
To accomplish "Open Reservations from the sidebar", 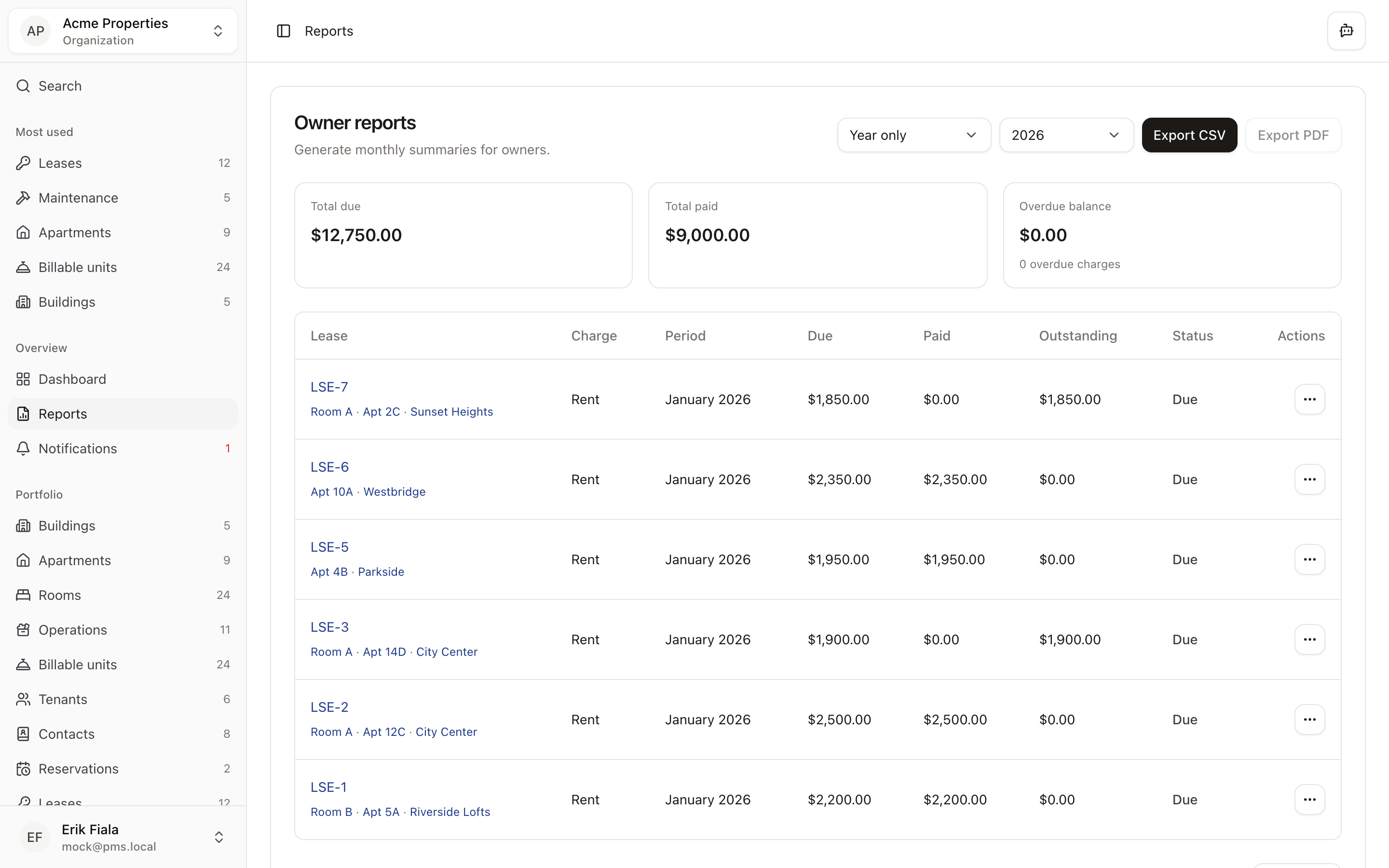I will 78,769.
